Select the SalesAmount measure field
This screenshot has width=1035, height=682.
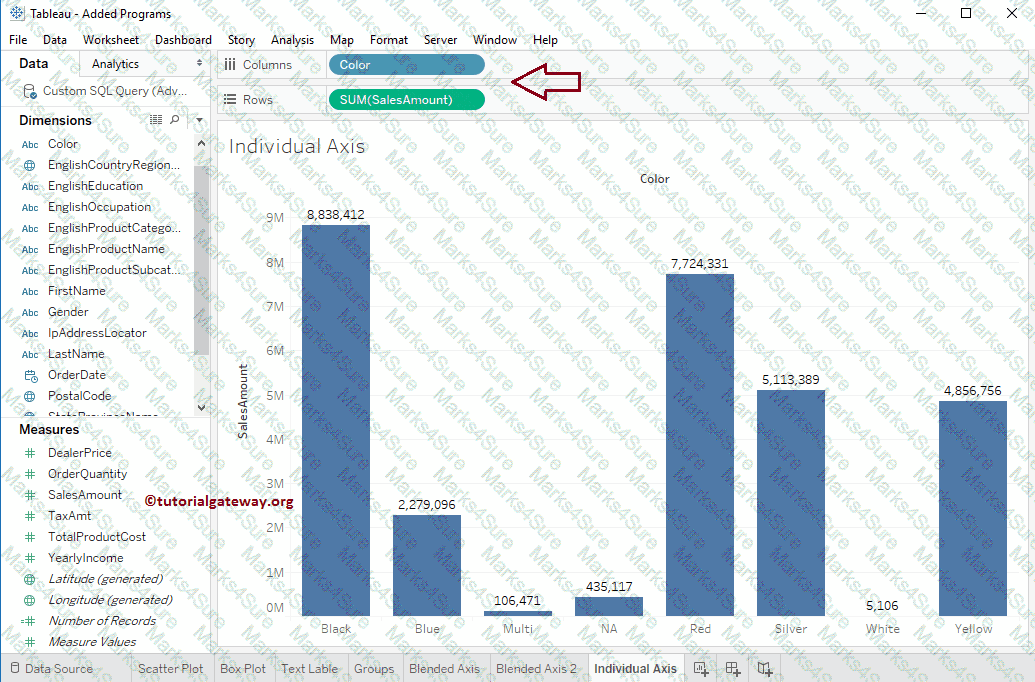[85, 495]
